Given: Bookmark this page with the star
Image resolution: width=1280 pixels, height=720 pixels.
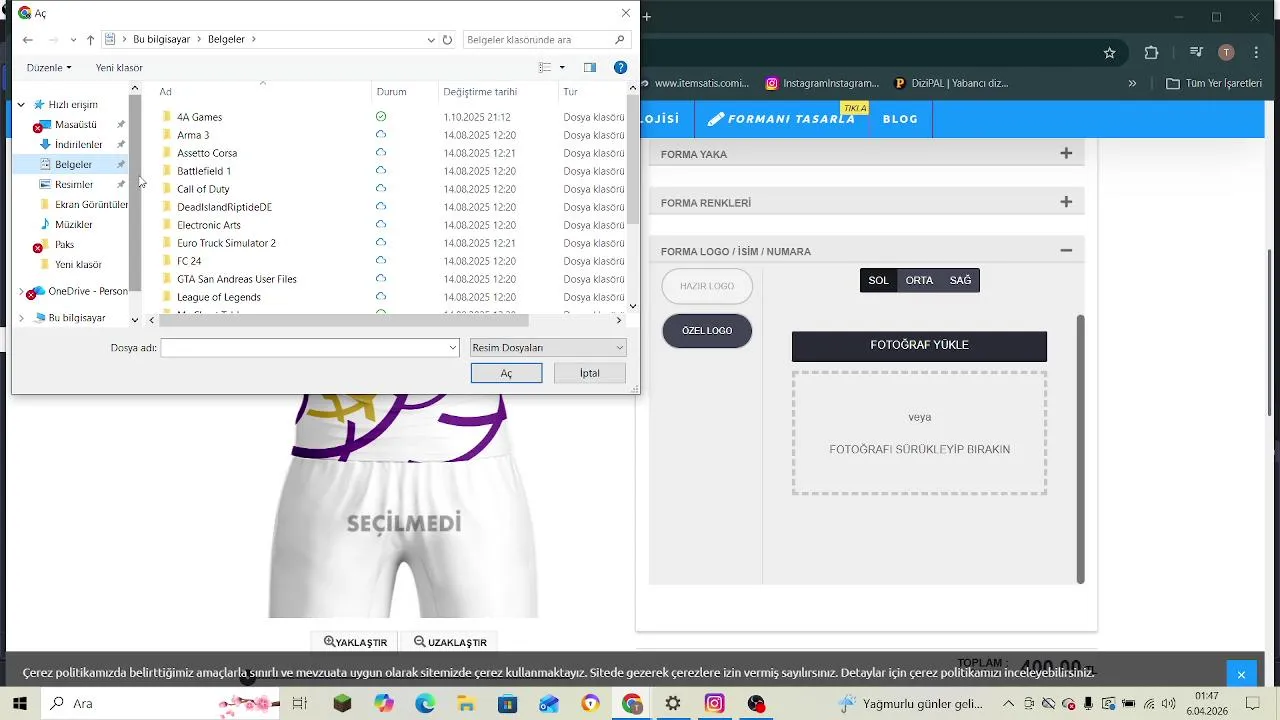Looking at the screenshot, I should [1109, 53].
